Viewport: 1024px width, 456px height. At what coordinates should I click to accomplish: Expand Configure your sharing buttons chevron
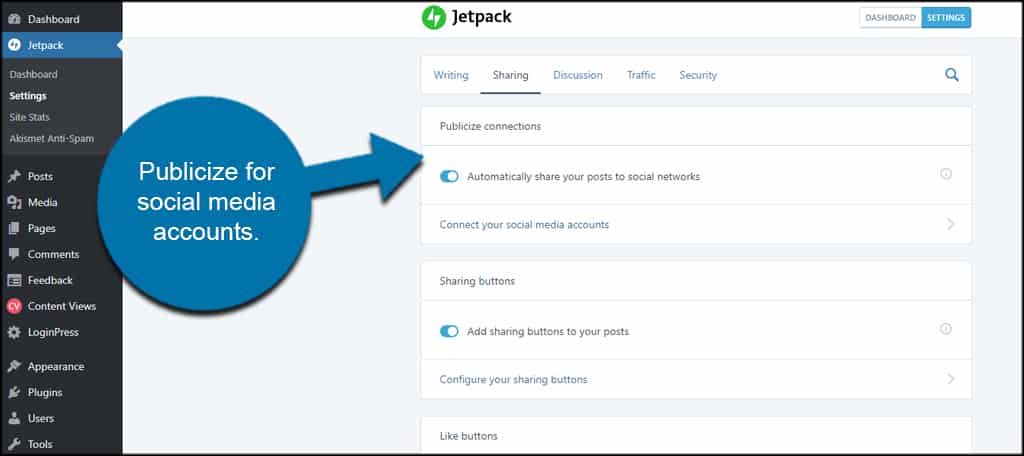[951, 379]
